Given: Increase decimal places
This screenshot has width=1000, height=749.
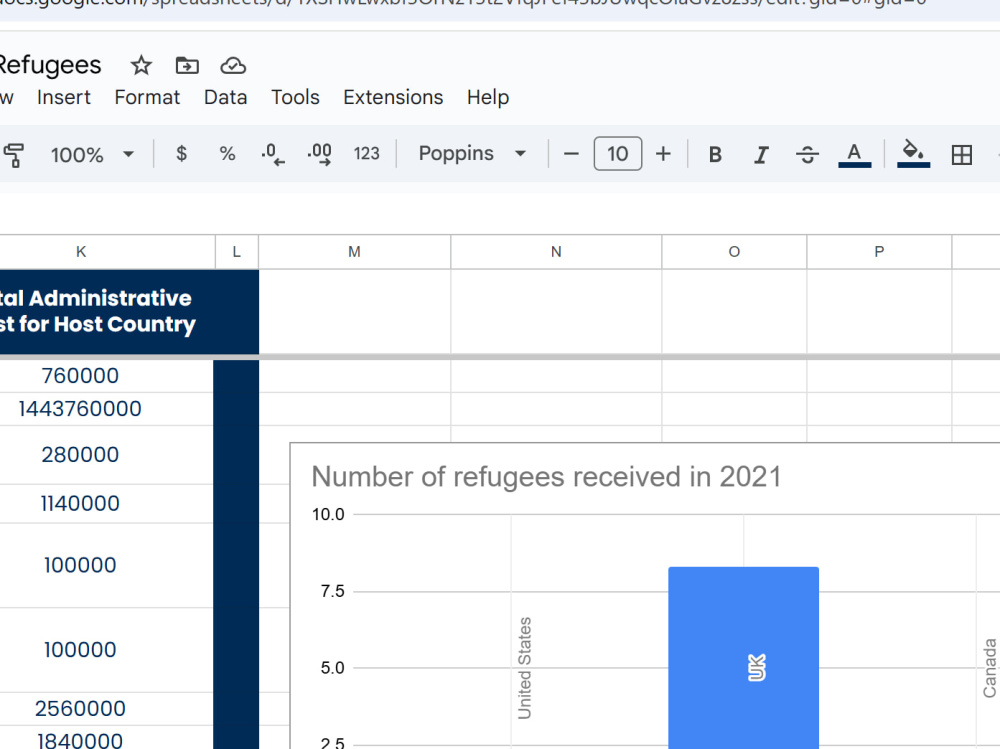Looking at the screenshot, I should [319, 154].
